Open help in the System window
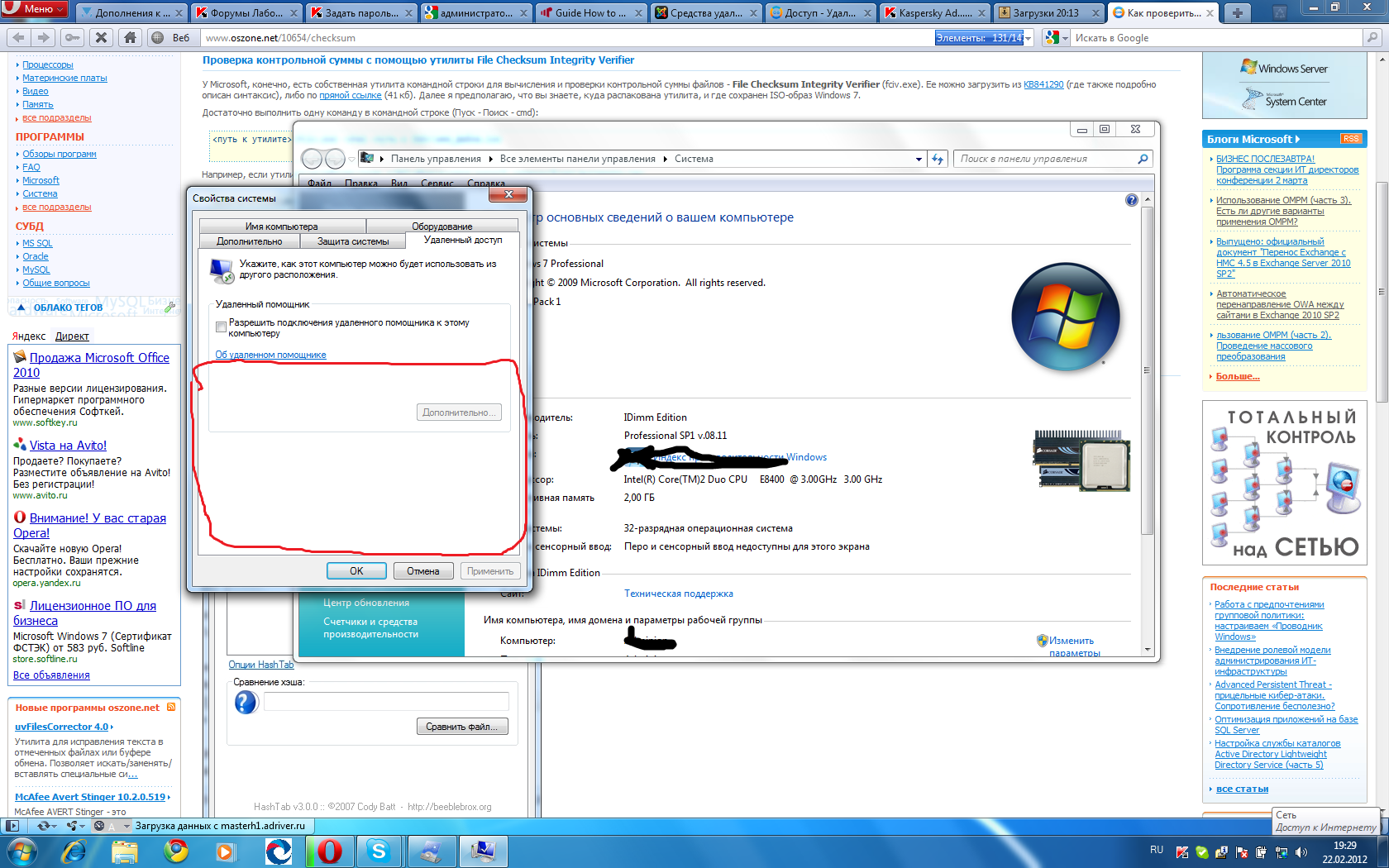1389x868 pixels. coord(1132,200)
